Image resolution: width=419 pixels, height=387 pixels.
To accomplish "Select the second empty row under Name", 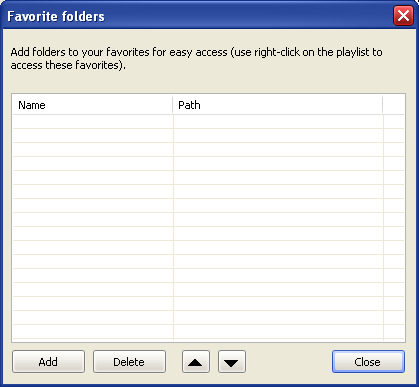I will pyautogui.click(x=93, y=136).
